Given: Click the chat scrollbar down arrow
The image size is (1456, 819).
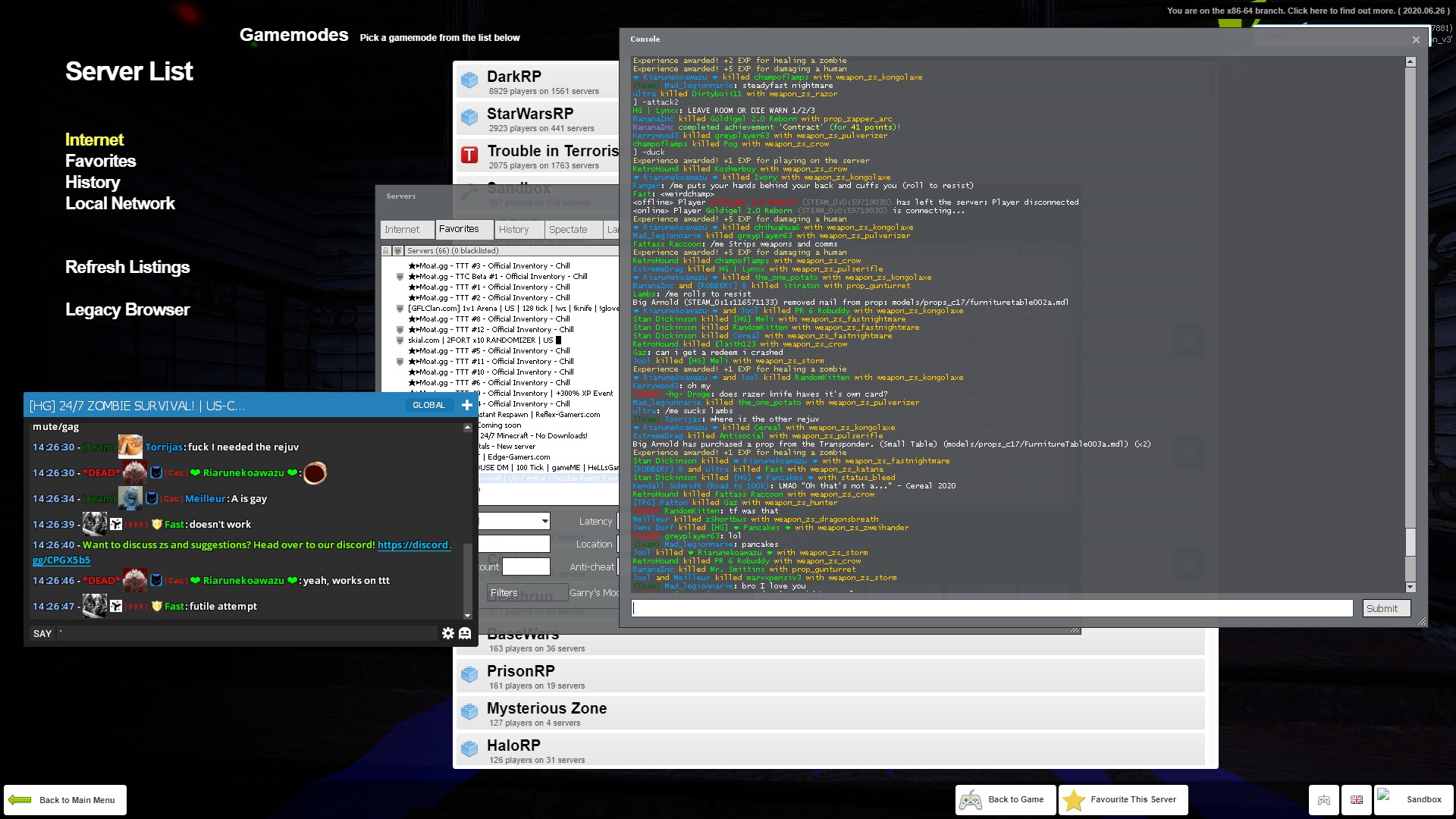Looking at the screenshot, I should coord(467,615).
